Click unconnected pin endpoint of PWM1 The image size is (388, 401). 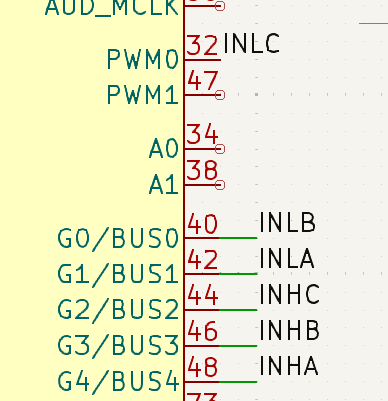(x=220, y=95)
